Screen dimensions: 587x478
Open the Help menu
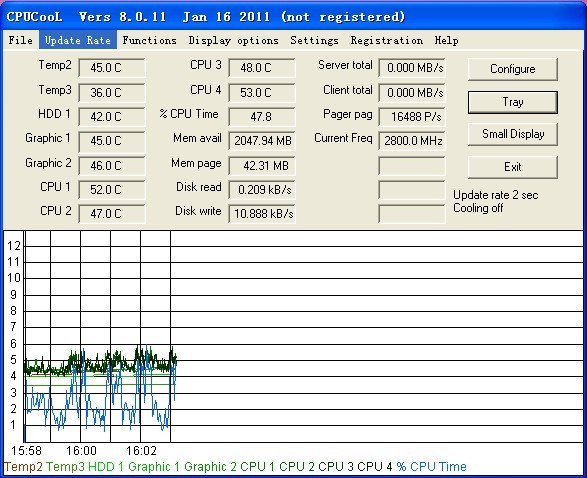[446, 40]
